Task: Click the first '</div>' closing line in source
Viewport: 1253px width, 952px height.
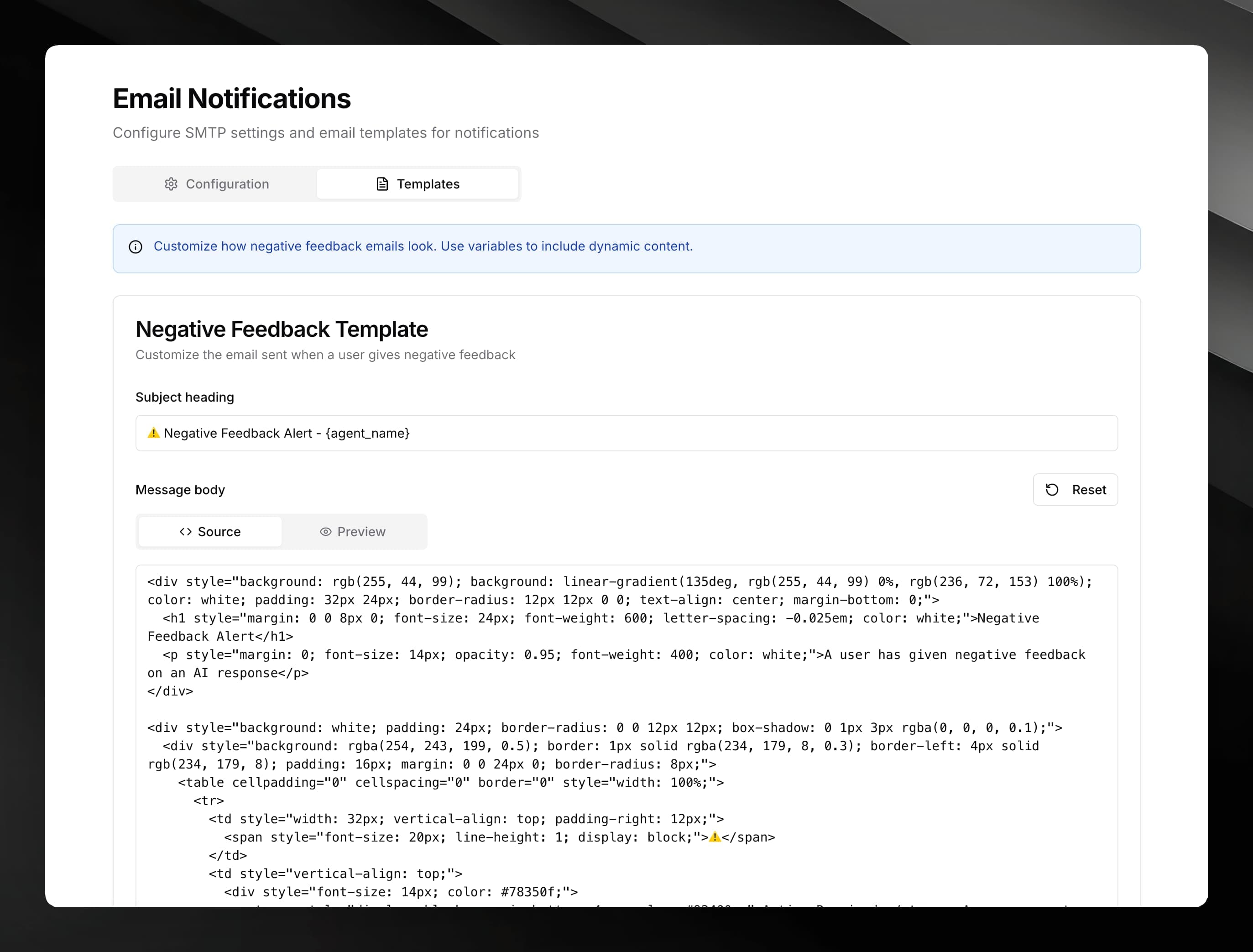Action: [x=170, y=691]
